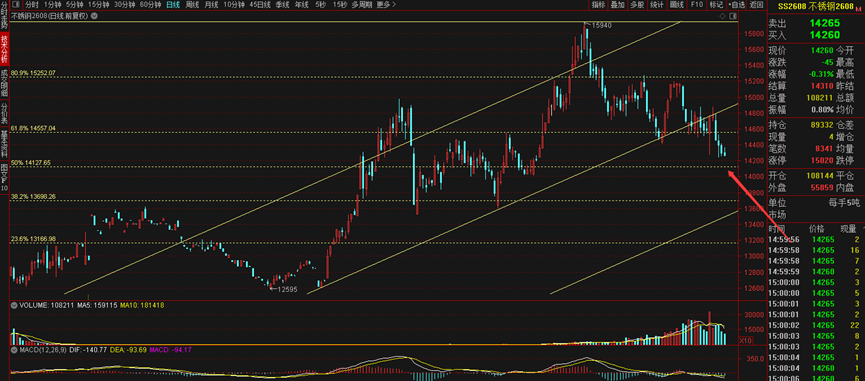Screen dimensions: 865x381
Task: Toggle +自选 watchlist for this contract
Action: pyautogui.click(x=736, y=4)
